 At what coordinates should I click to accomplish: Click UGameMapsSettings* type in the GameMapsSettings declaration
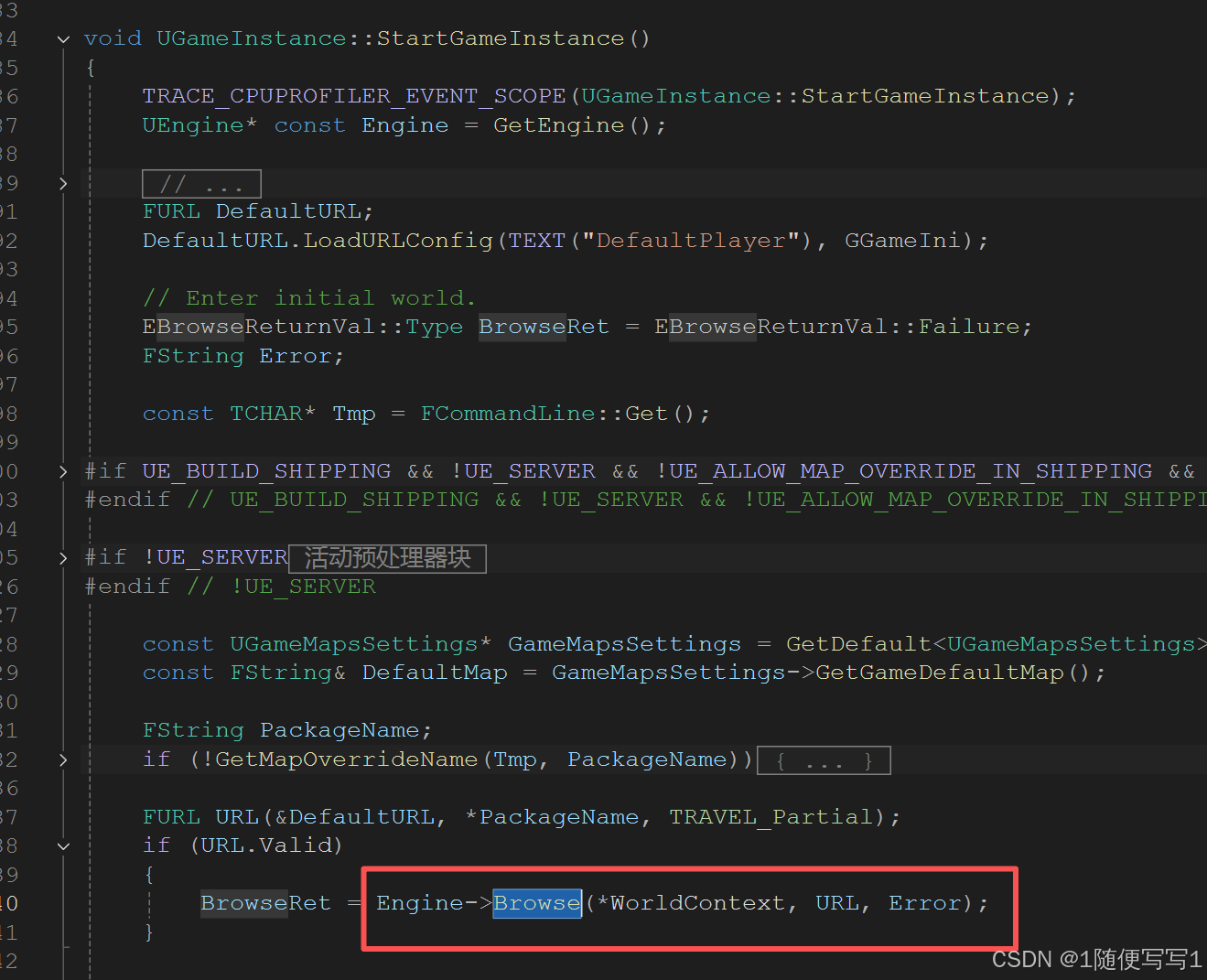point(361,644)
